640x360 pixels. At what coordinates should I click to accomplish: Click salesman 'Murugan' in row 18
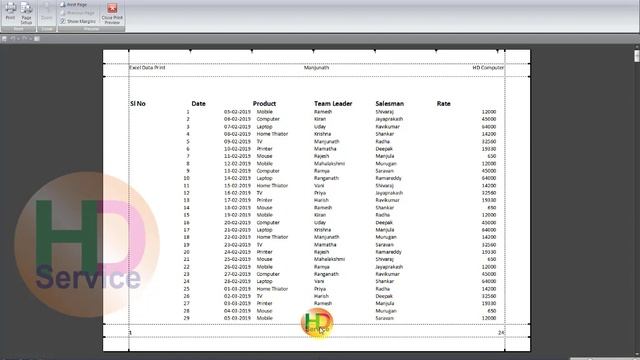pyautogui.click(x=386, y=237)
